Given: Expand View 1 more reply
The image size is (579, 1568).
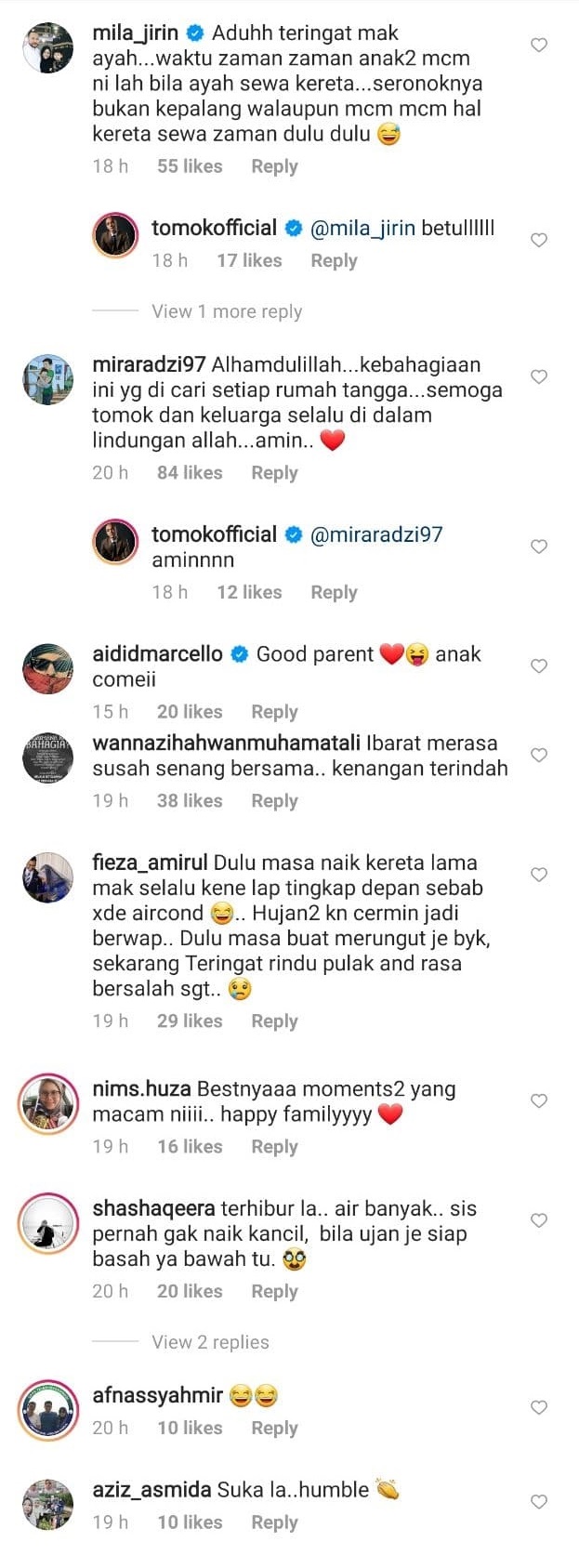Looking at the screenshot, I should [227, 311].
